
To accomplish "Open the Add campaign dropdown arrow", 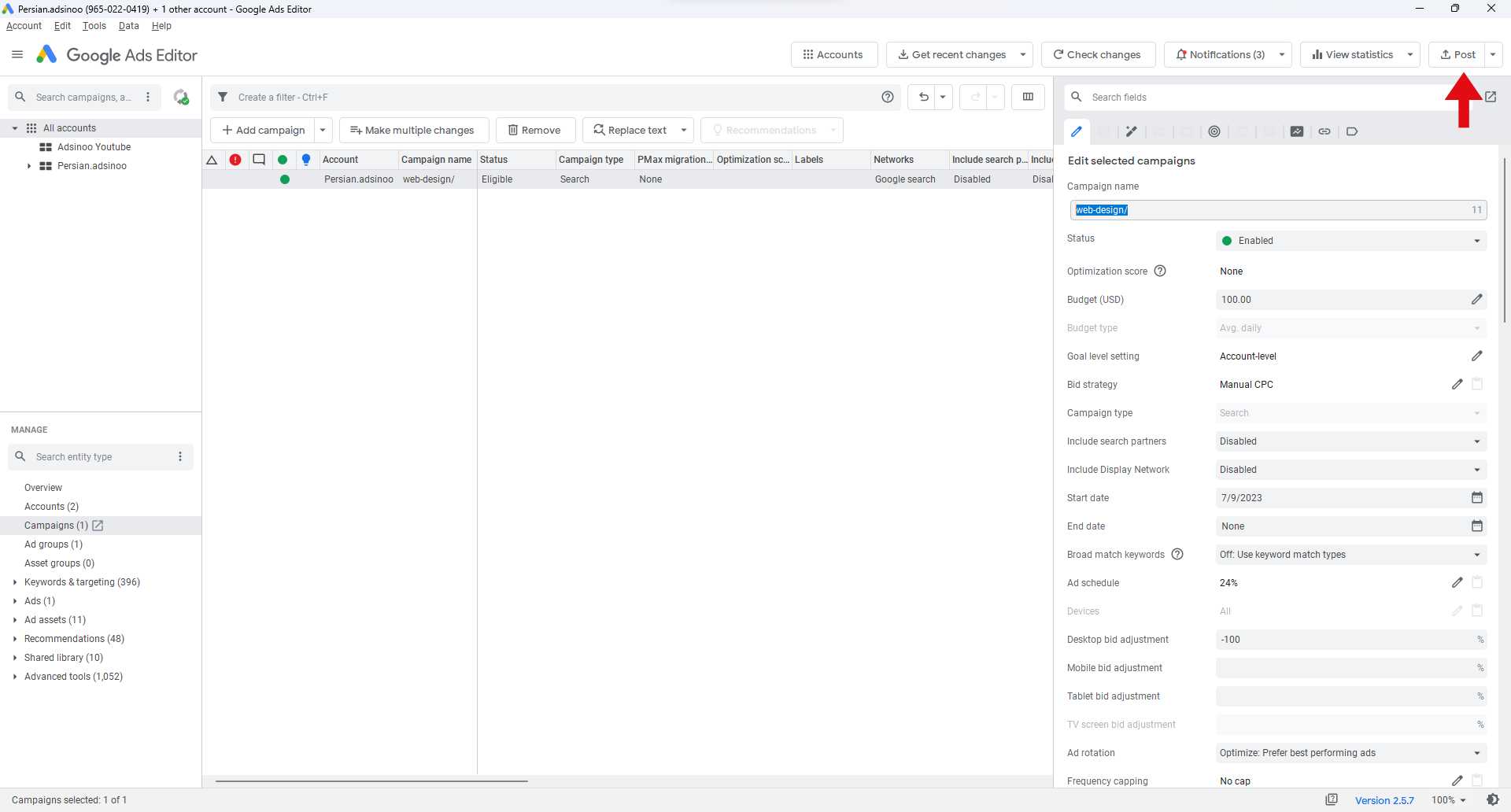I will point(323,130).
